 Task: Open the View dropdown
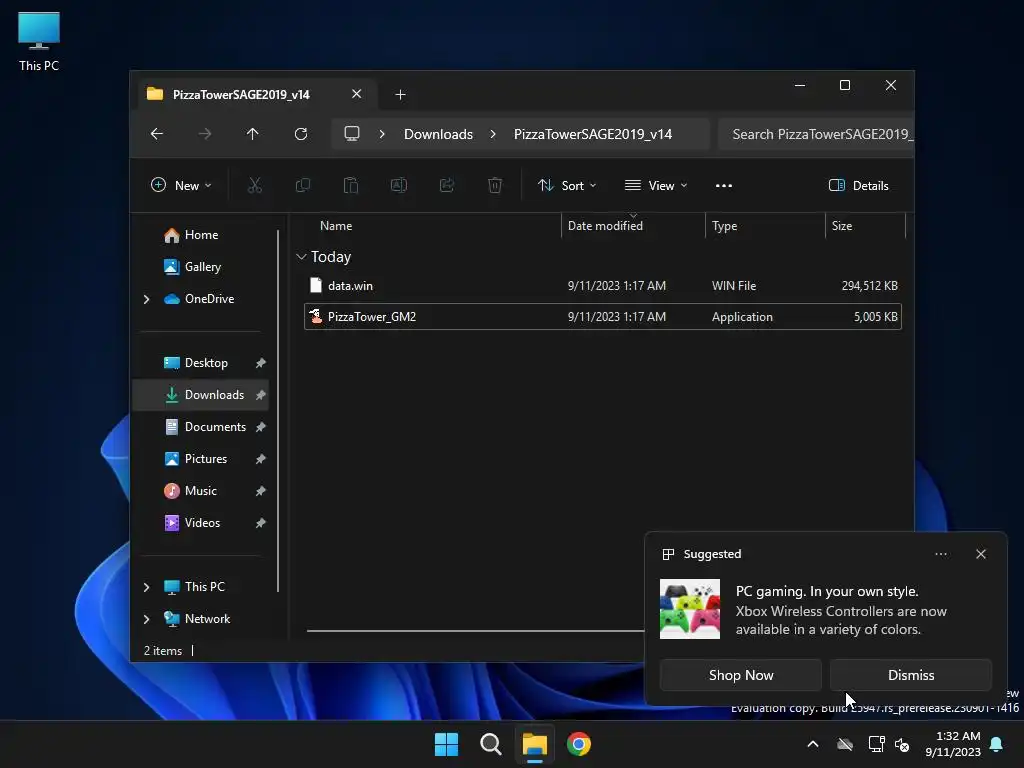point(656,185)
